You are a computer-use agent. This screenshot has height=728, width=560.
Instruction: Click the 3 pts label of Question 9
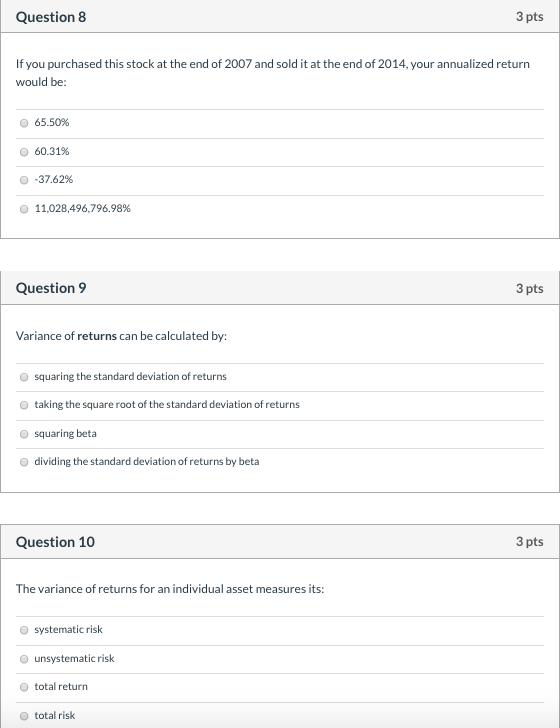click(x=529, y=288)
